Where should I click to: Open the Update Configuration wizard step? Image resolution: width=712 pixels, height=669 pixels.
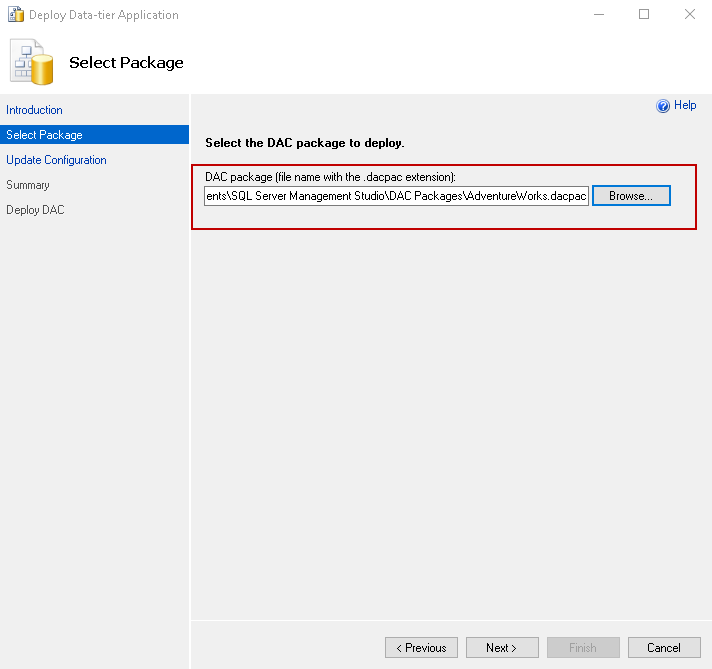(56, 160)
